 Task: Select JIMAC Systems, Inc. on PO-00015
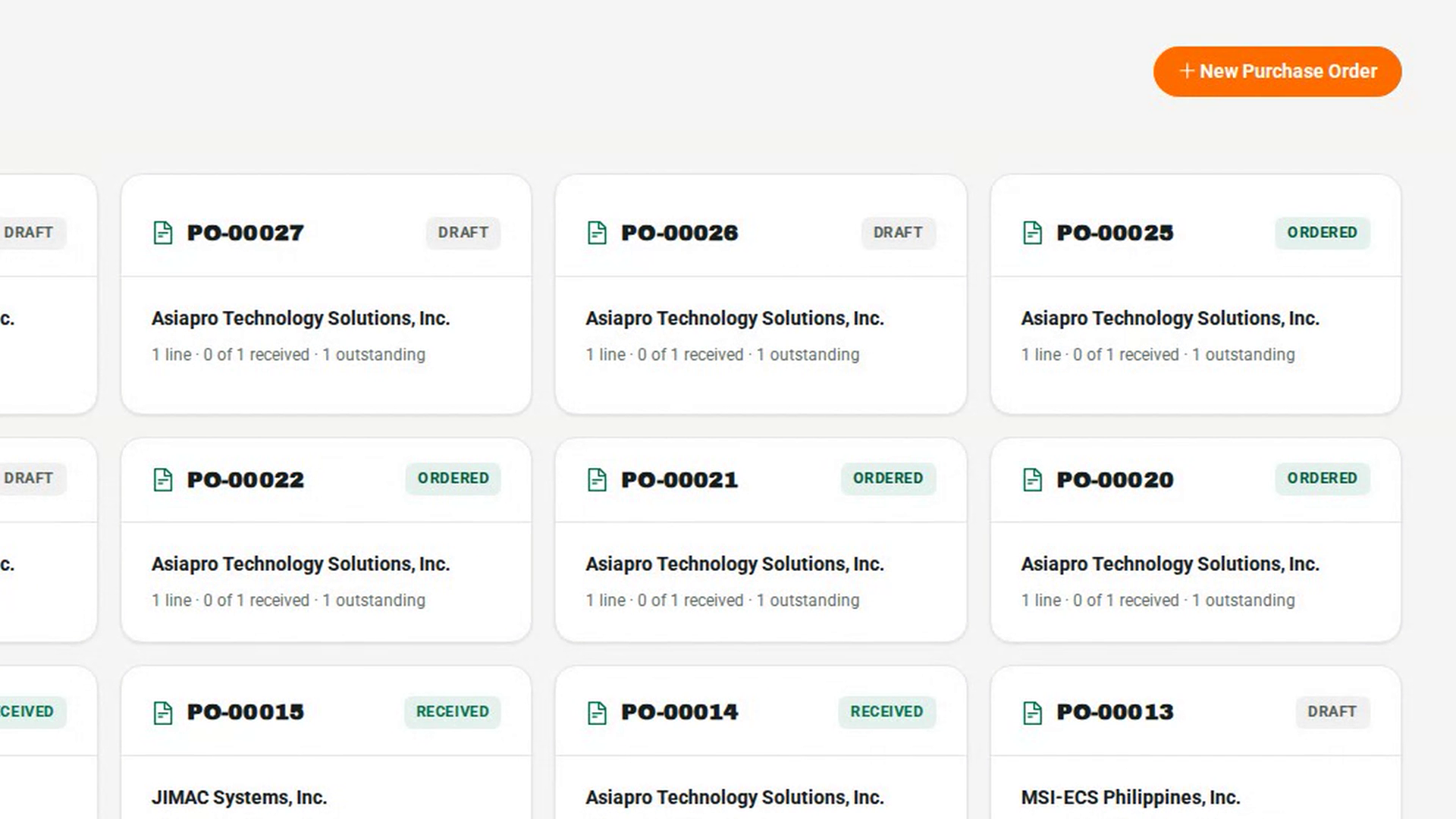(x=239, y=798)
